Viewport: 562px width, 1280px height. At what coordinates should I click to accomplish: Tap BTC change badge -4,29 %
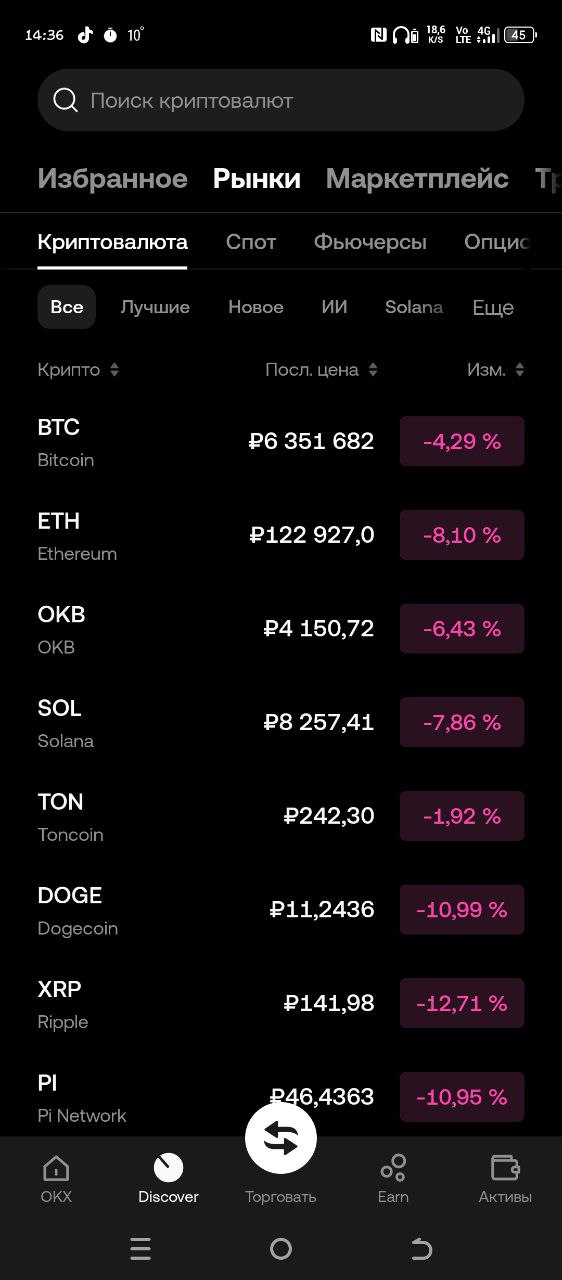[462, 441]
